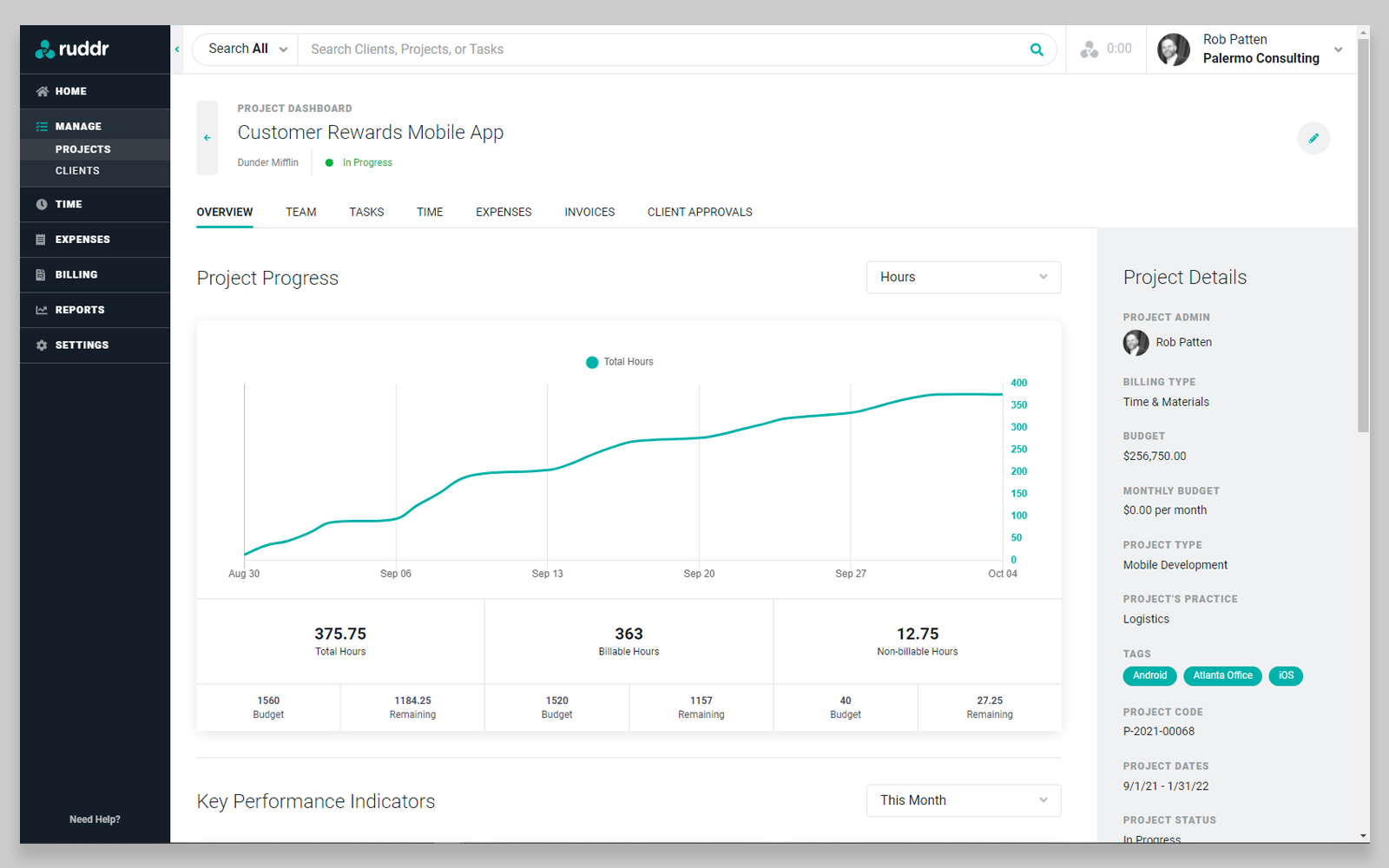This screenshot has height=868, width=1389.
Task: Toggle the Total Hours chart legend
Action: pos(619,362)
